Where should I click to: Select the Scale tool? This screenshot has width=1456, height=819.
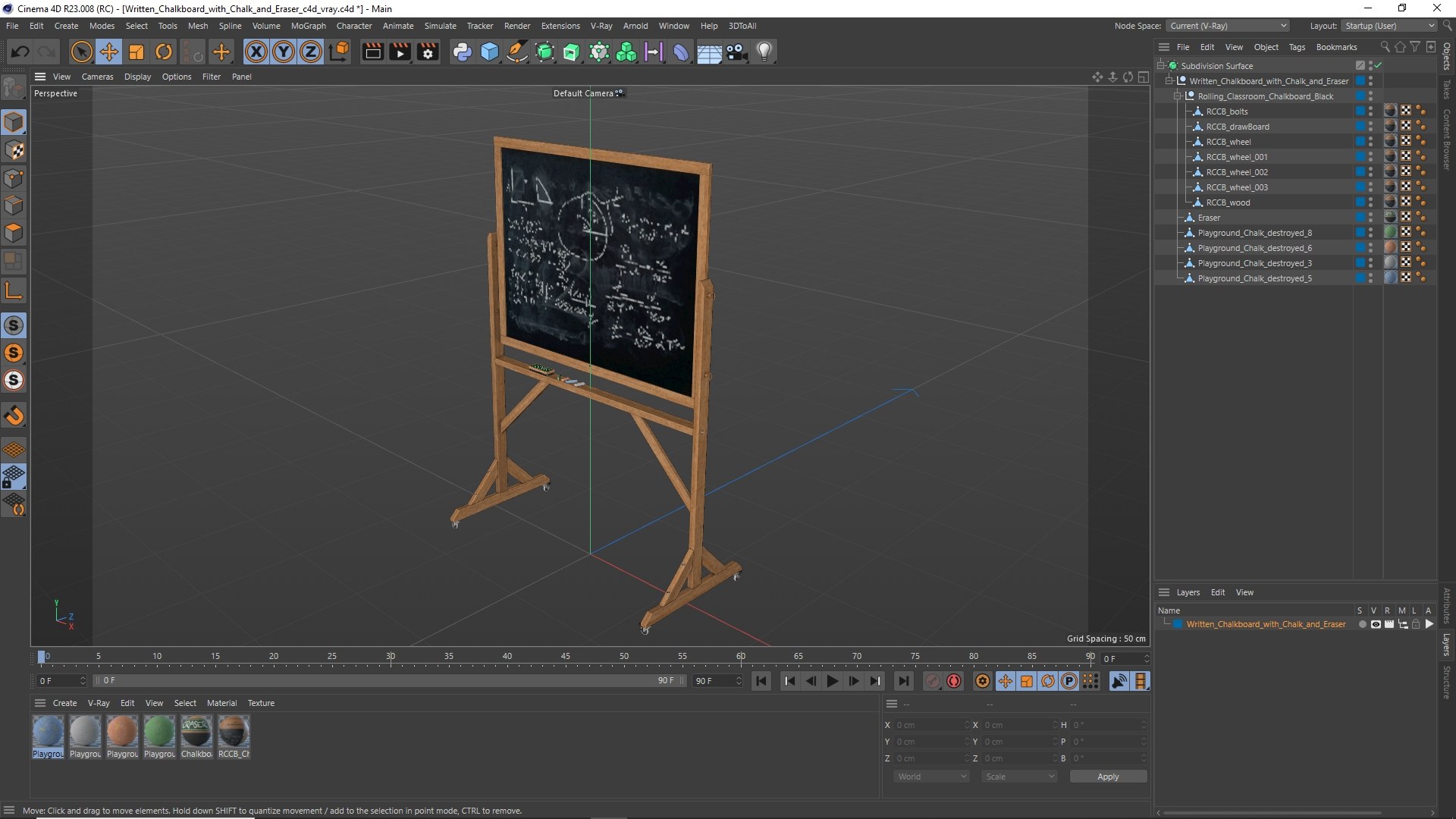click(x=136, y=52)
